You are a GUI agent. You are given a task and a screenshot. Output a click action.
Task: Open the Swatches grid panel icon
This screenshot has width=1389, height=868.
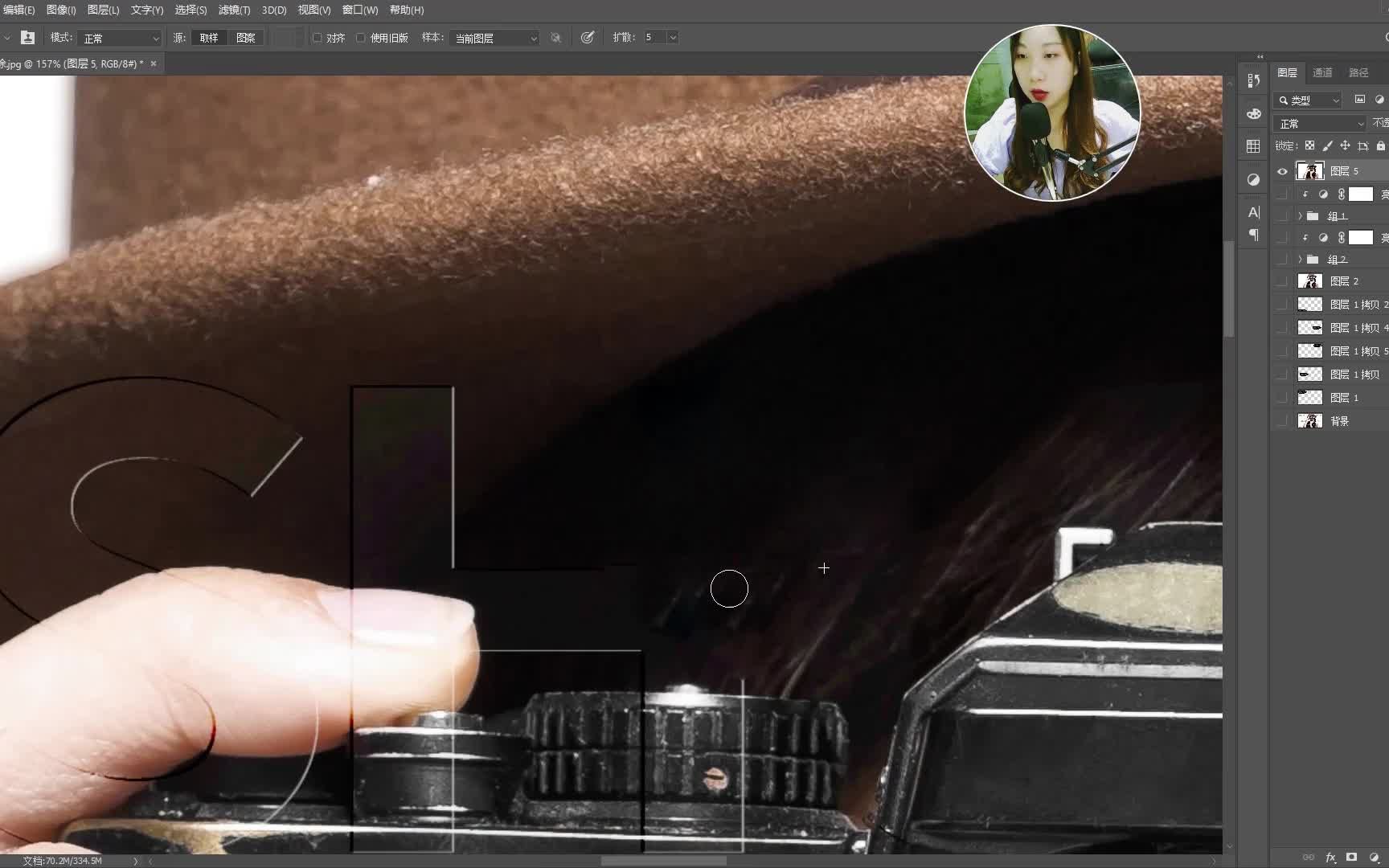(1253, 146)
